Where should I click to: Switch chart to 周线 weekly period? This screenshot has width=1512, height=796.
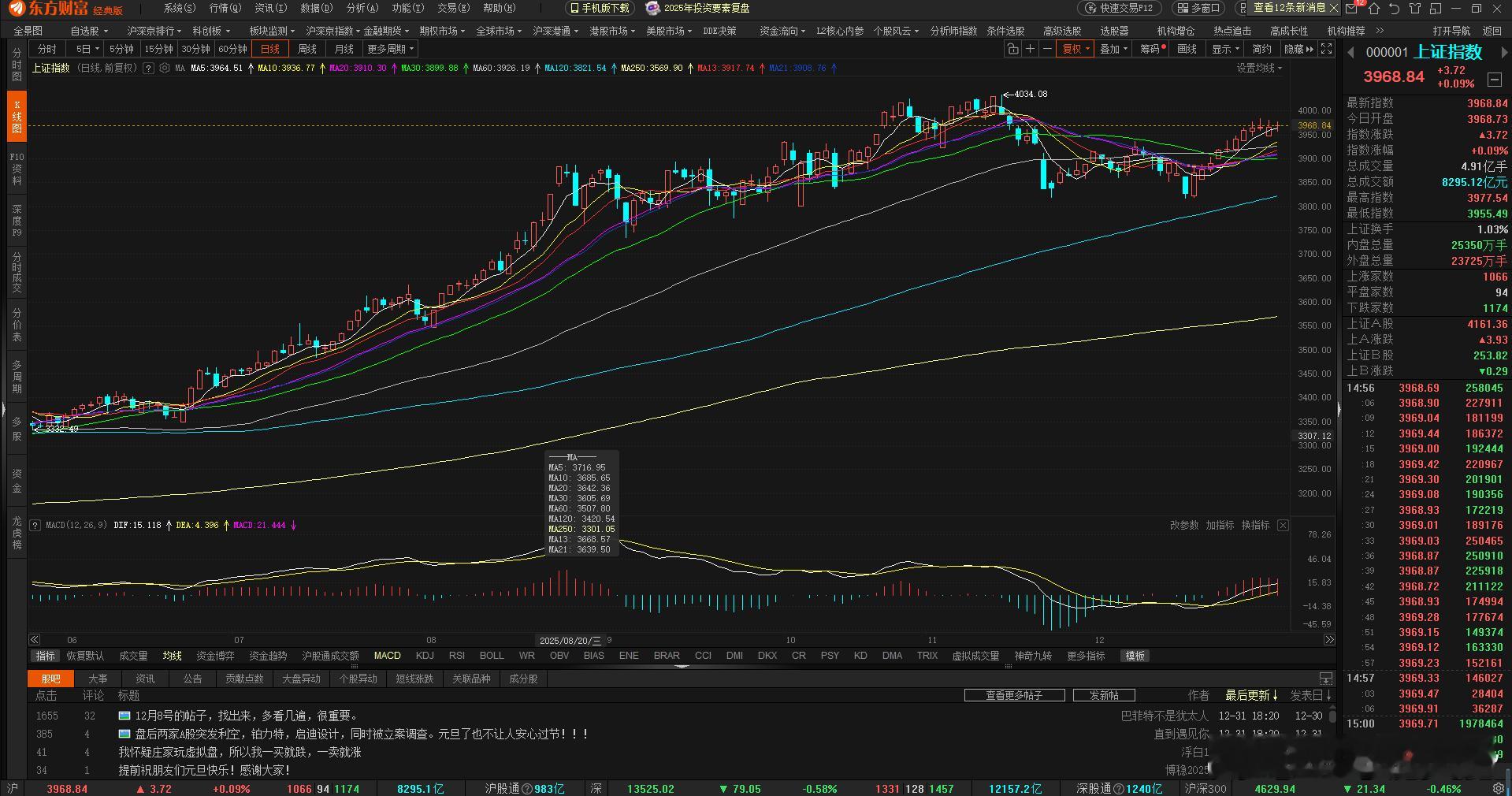click(306, 49)
